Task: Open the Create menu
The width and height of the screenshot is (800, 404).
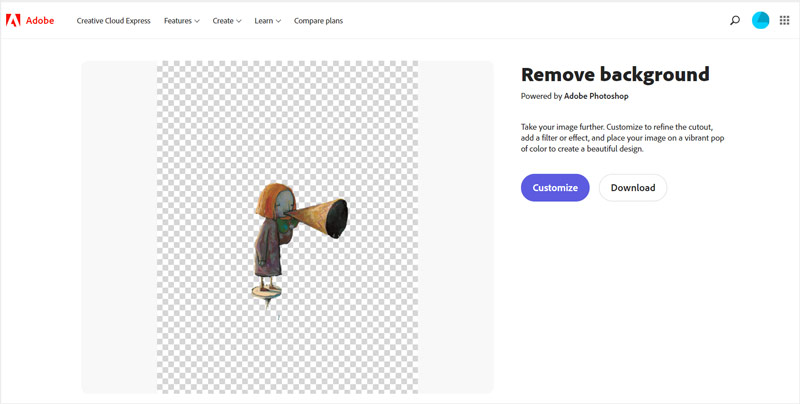Action: pyautogui.click(x=222, y=20)
